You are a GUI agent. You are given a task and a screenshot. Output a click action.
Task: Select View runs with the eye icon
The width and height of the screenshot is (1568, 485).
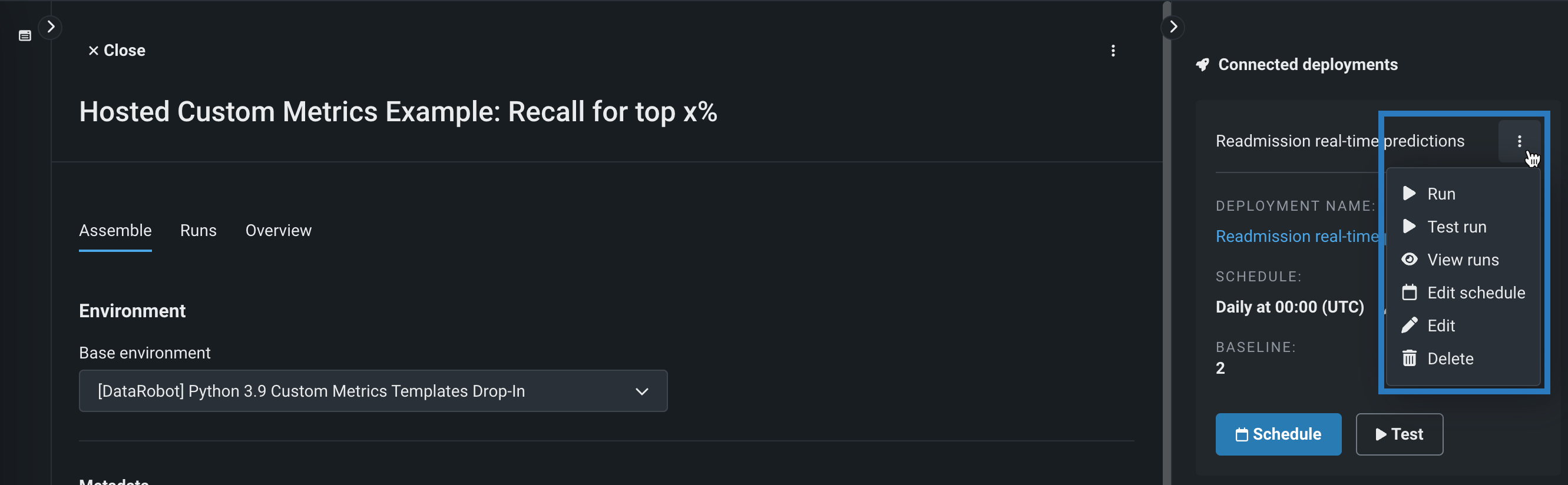coord(1461,260)
